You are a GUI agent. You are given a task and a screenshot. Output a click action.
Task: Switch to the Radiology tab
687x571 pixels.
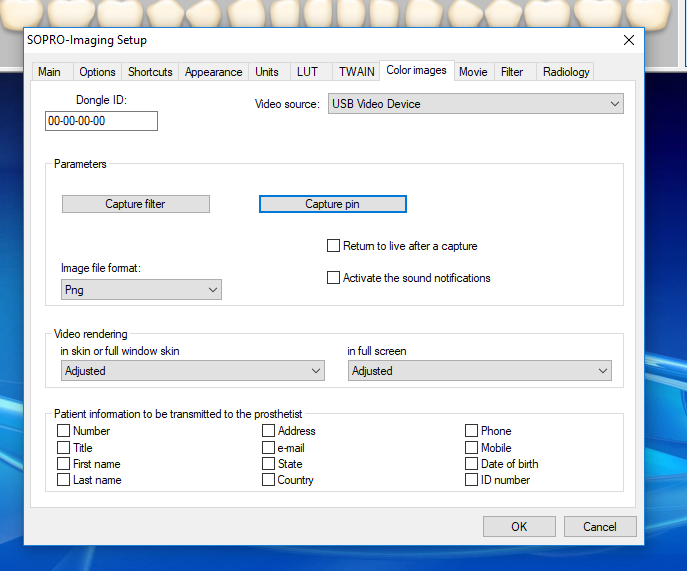pos(566,72)
